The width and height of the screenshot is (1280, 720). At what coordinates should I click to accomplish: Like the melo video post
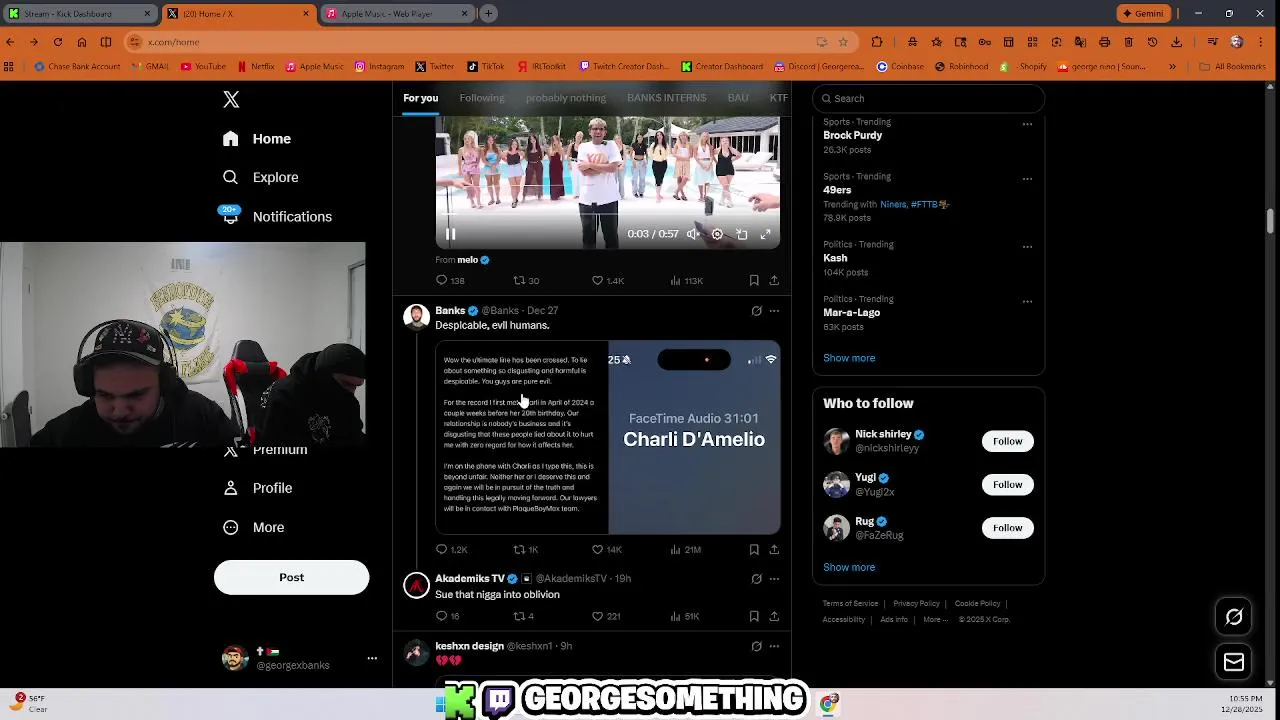click(x=607, y=281)
